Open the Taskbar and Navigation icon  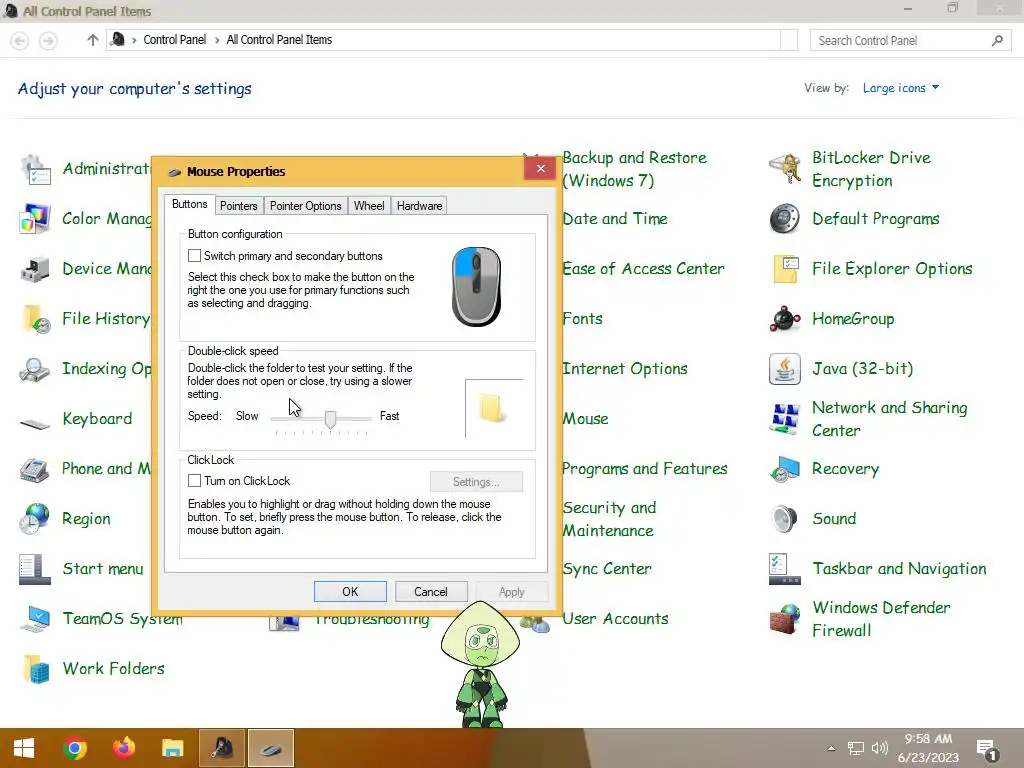click(x=785, y=569)
